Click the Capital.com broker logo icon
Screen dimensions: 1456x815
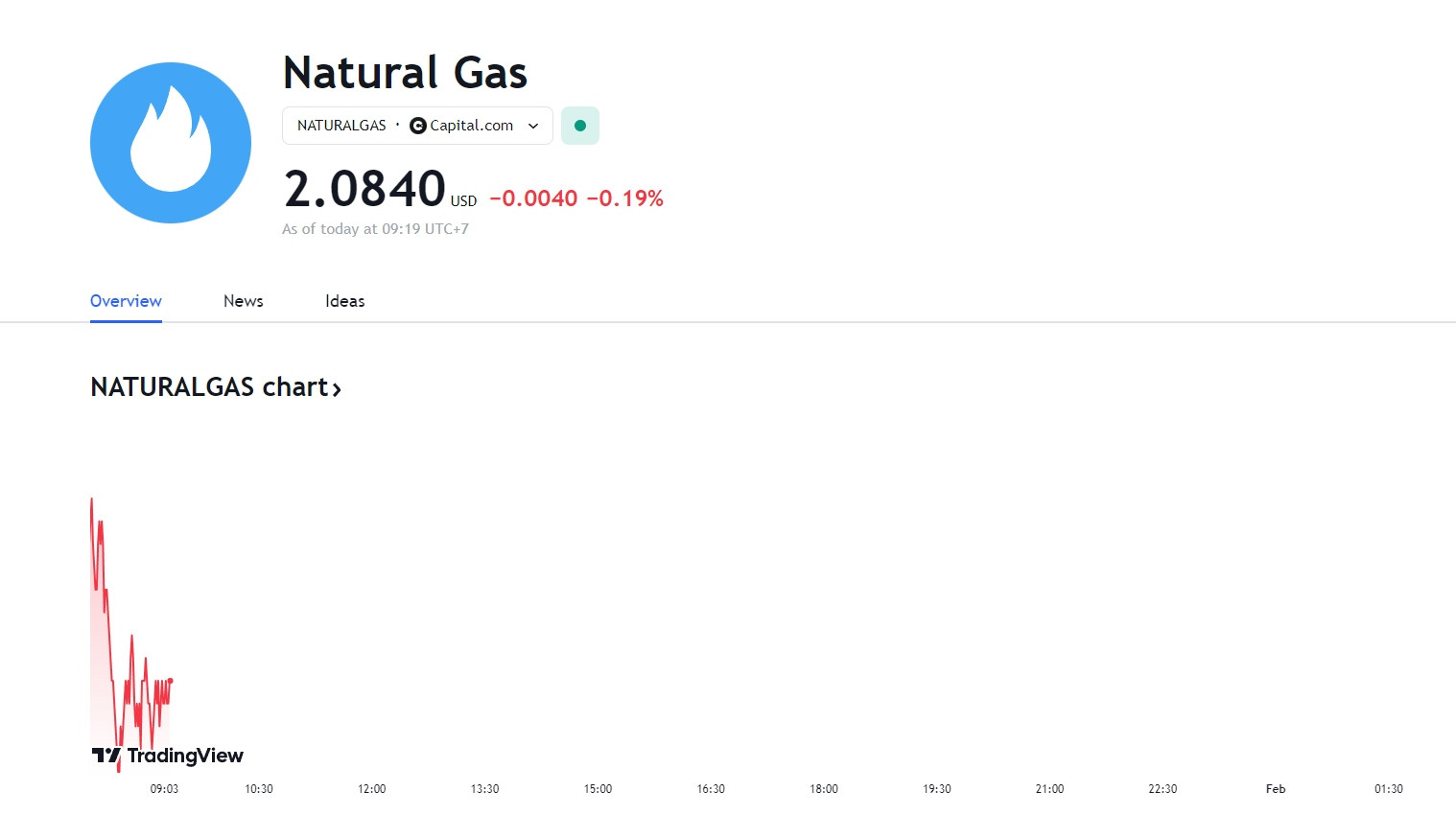(x=417, y=126)
